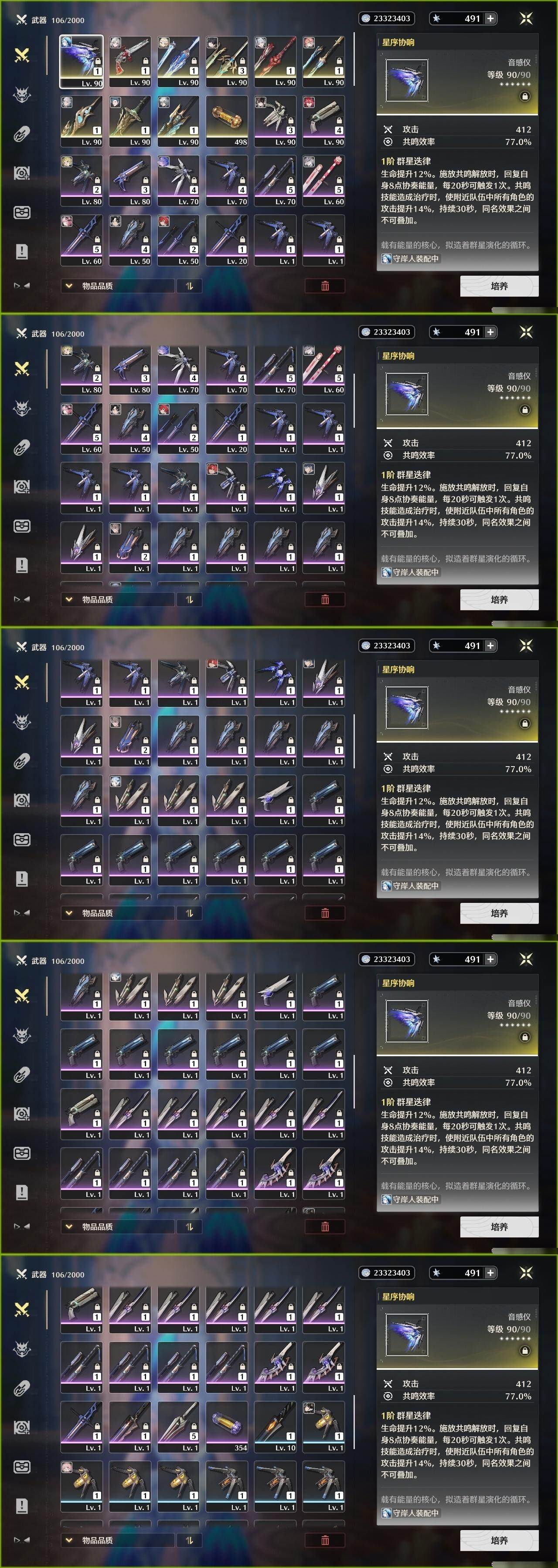Open the Echoes mask tab on the 498-item screen
This screenshot has width=558, height=1568.
22,95
